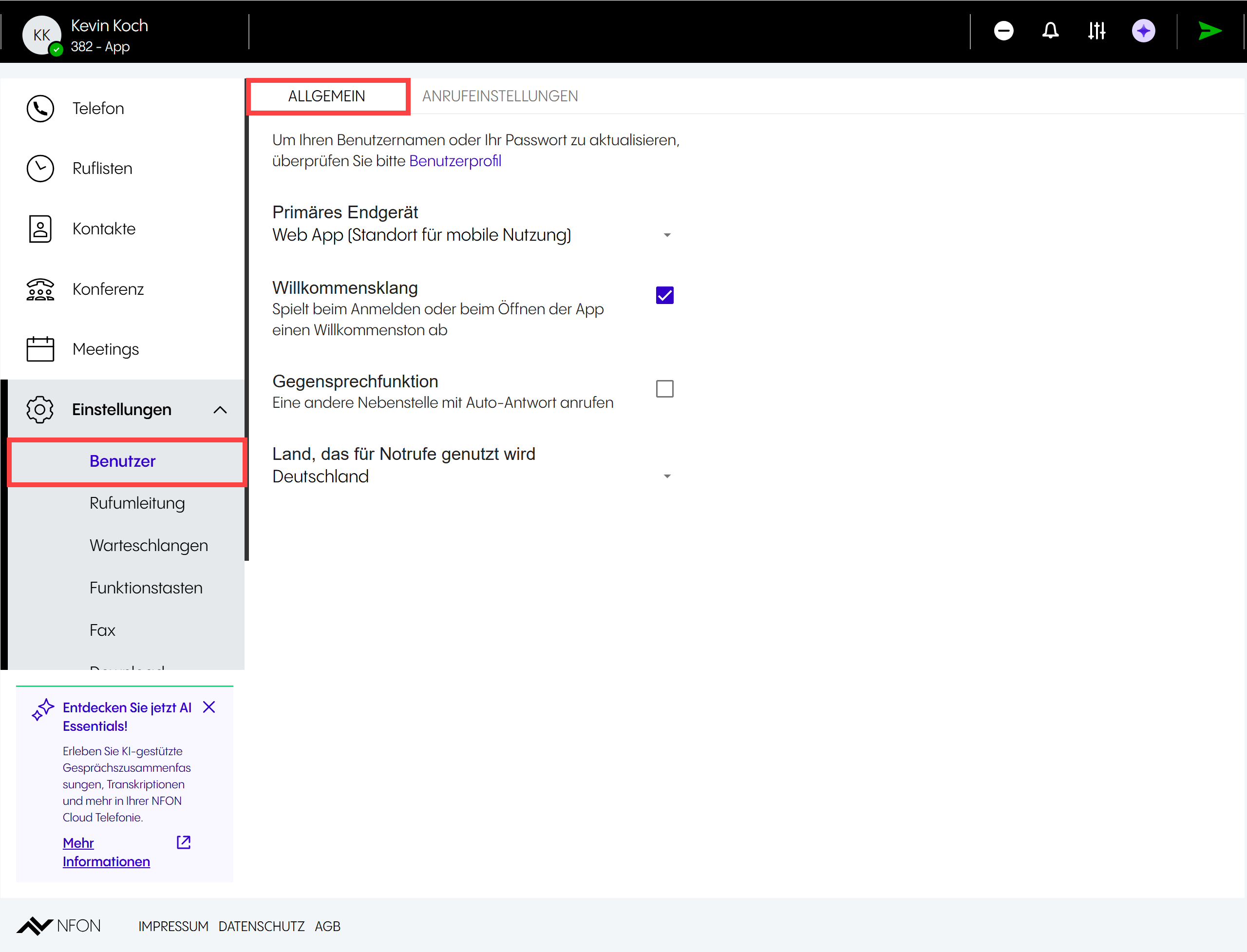Open the audio settings sliders icon
1247x952 pixels.
(x=1096, y=31)
